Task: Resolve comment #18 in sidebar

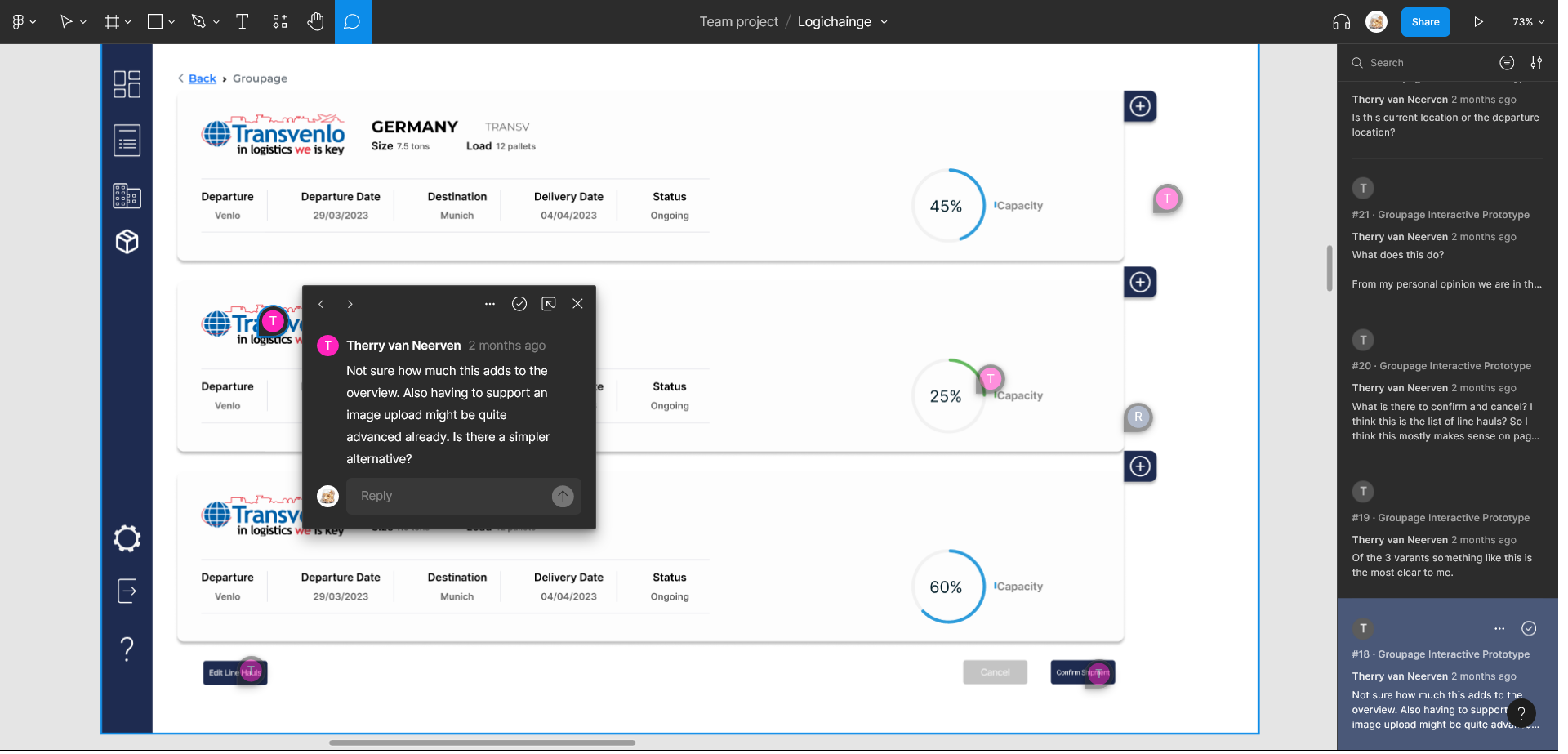Action: coord(1529,628)
